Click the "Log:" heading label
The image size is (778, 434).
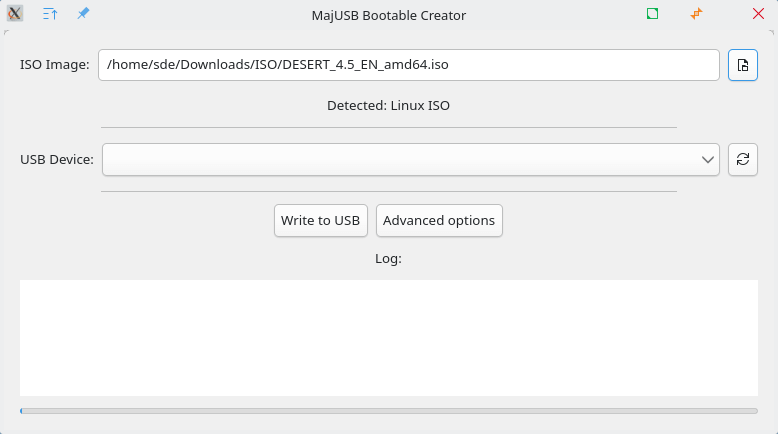(x=388, y=258)
